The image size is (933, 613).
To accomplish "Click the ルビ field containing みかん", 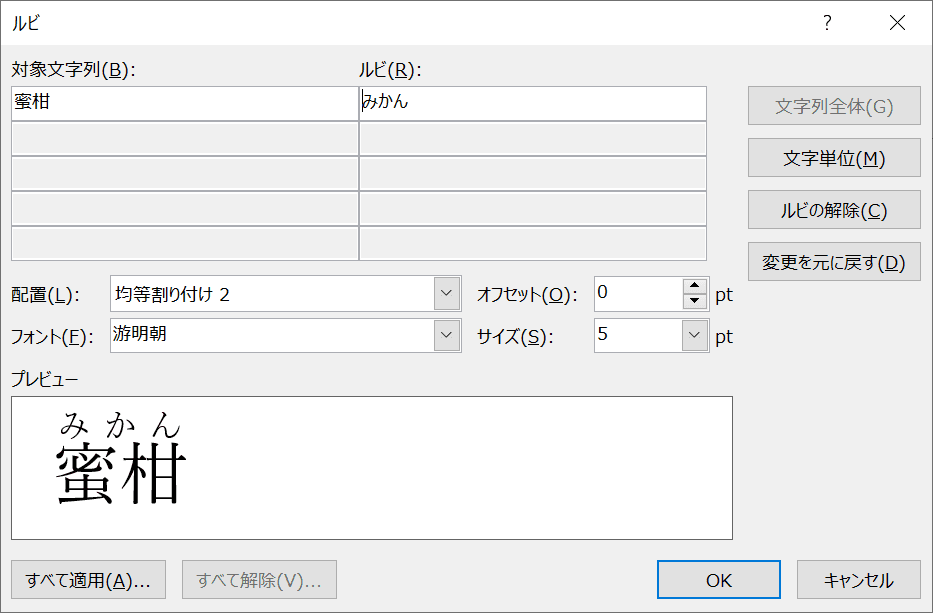I will [533, 104].
